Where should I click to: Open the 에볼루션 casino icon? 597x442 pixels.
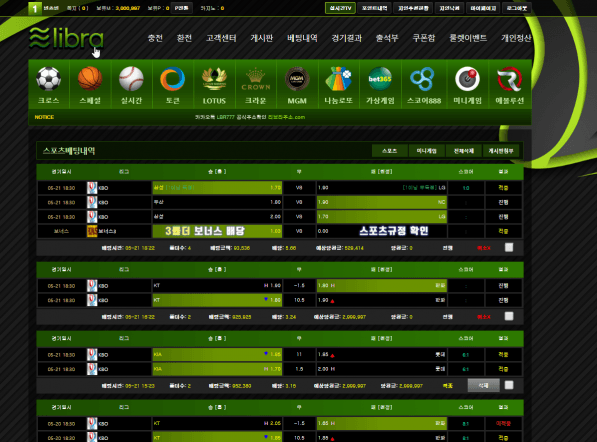[510, 85]
